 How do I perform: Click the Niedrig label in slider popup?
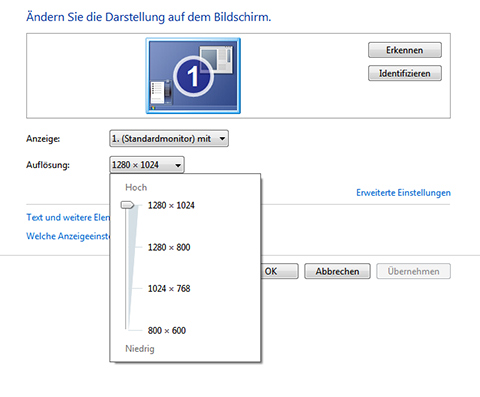coord(140,349)
